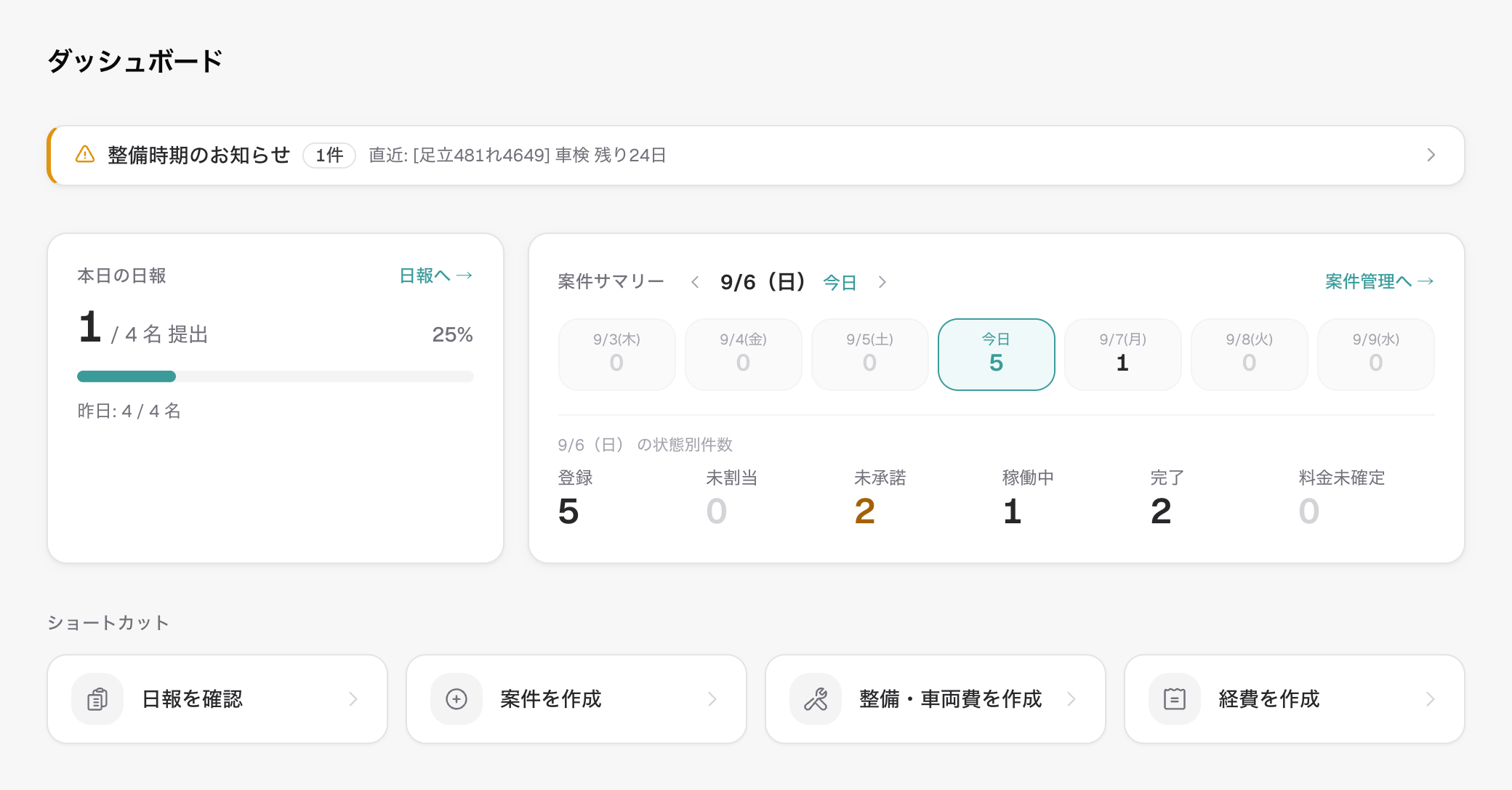Click the receipt icon for 経費を作成
Viewport: 1512px width, 790px height.
click(x=1175, y=699)
